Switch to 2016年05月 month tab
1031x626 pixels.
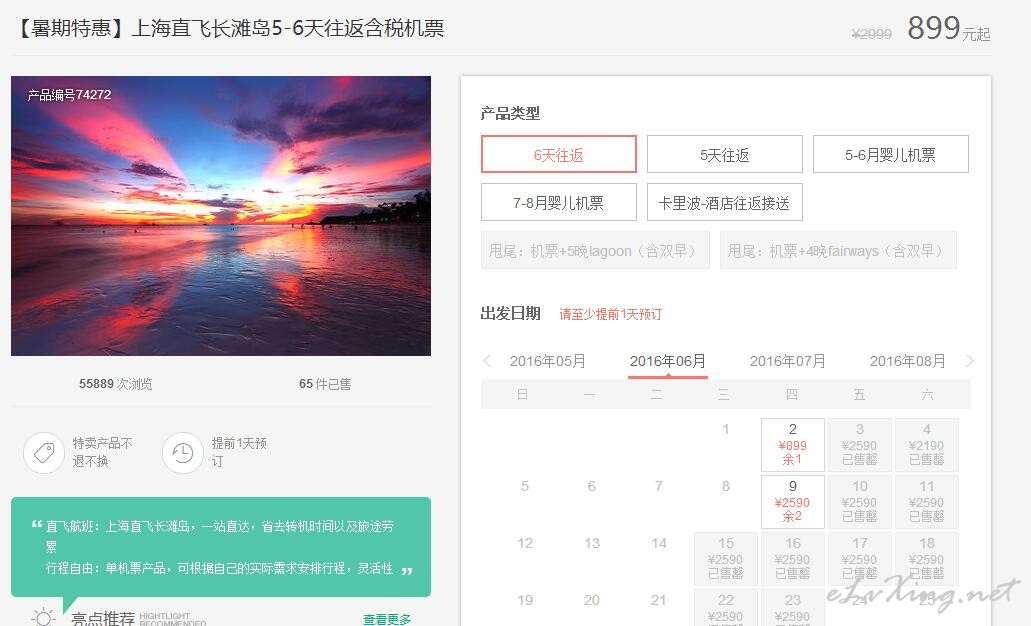(548, 361)
